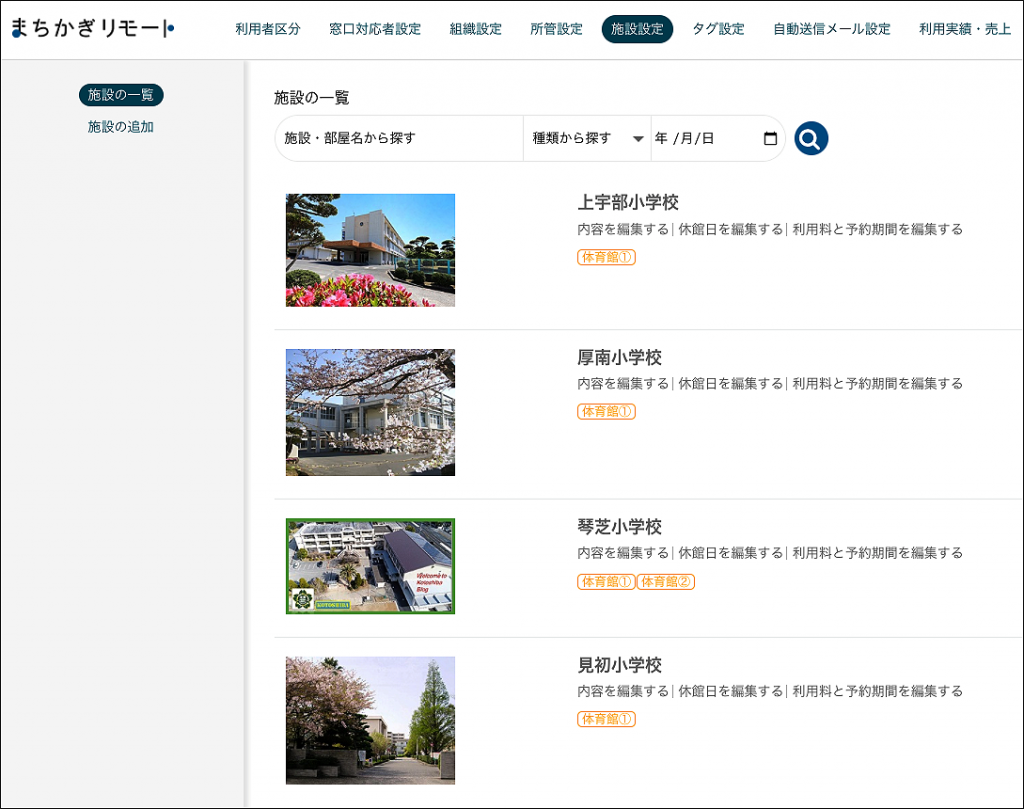
Task: Edit closed days of 見初小学校
Action: 730,691
